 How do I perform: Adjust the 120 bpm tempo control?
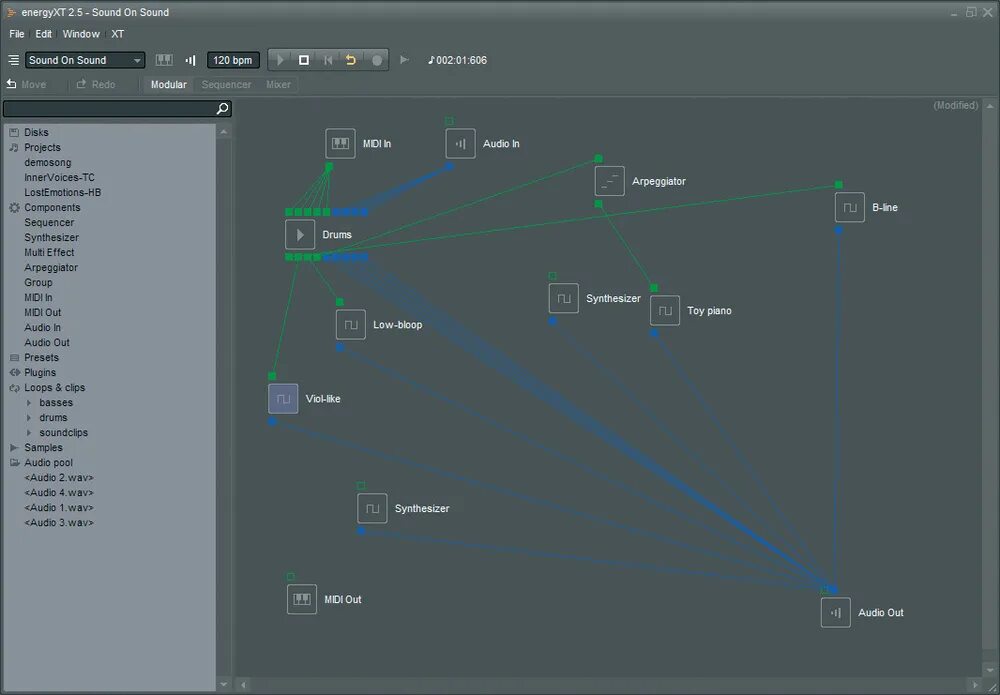232,59
